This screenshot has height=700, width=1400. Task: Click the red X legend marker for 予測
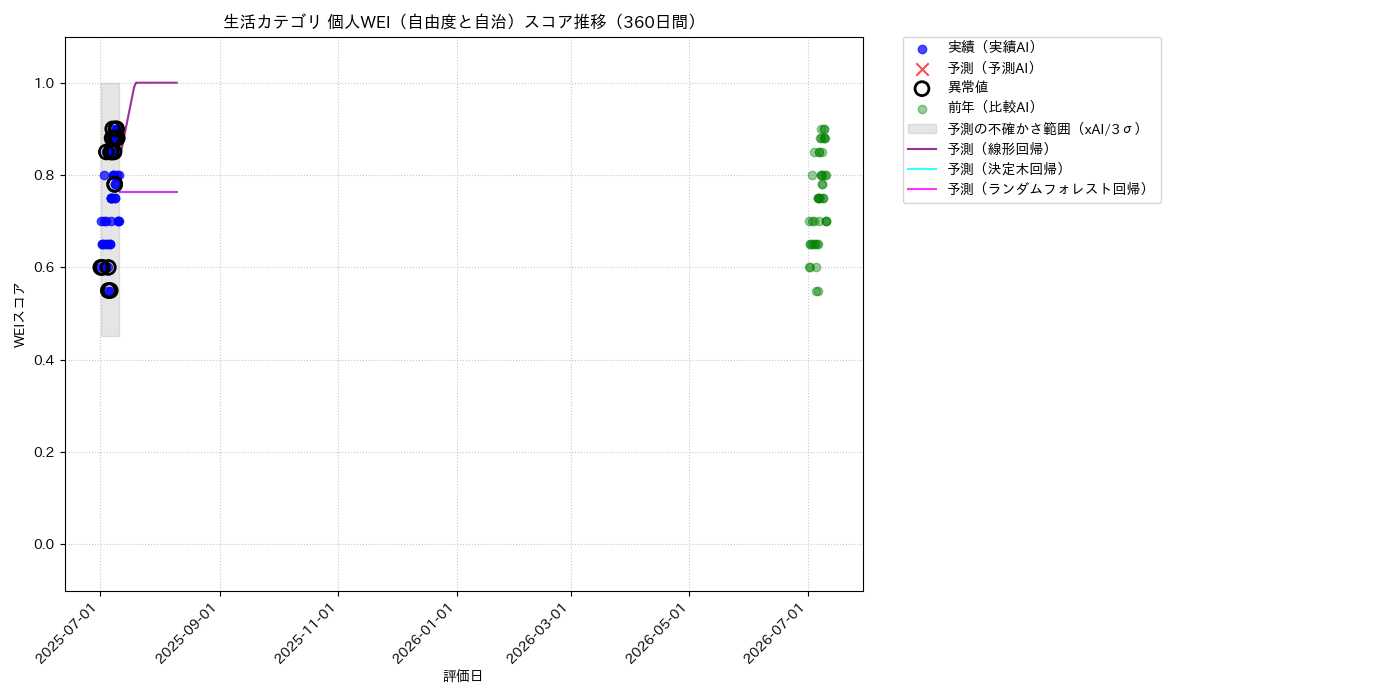pyautogui.click(x=922, y=68)
